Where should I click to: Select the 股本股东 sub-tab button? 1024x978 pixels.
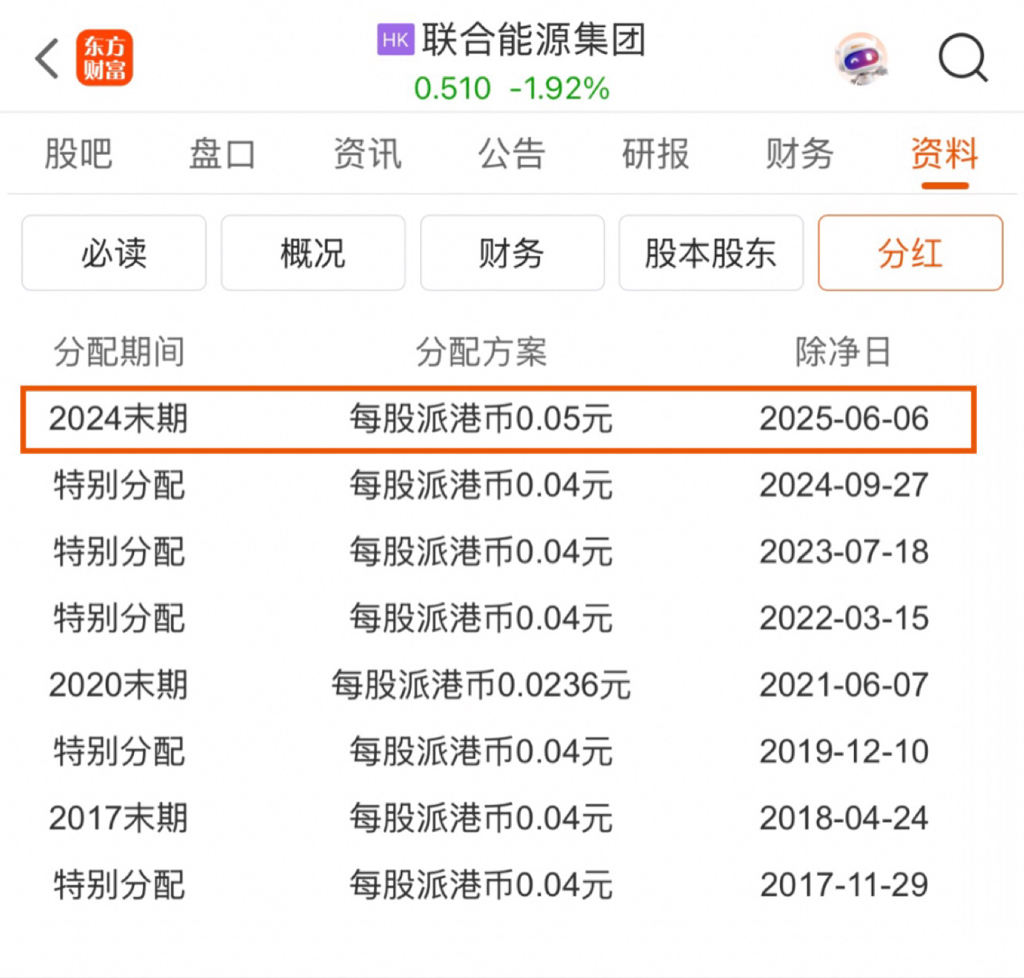[711, 253]
